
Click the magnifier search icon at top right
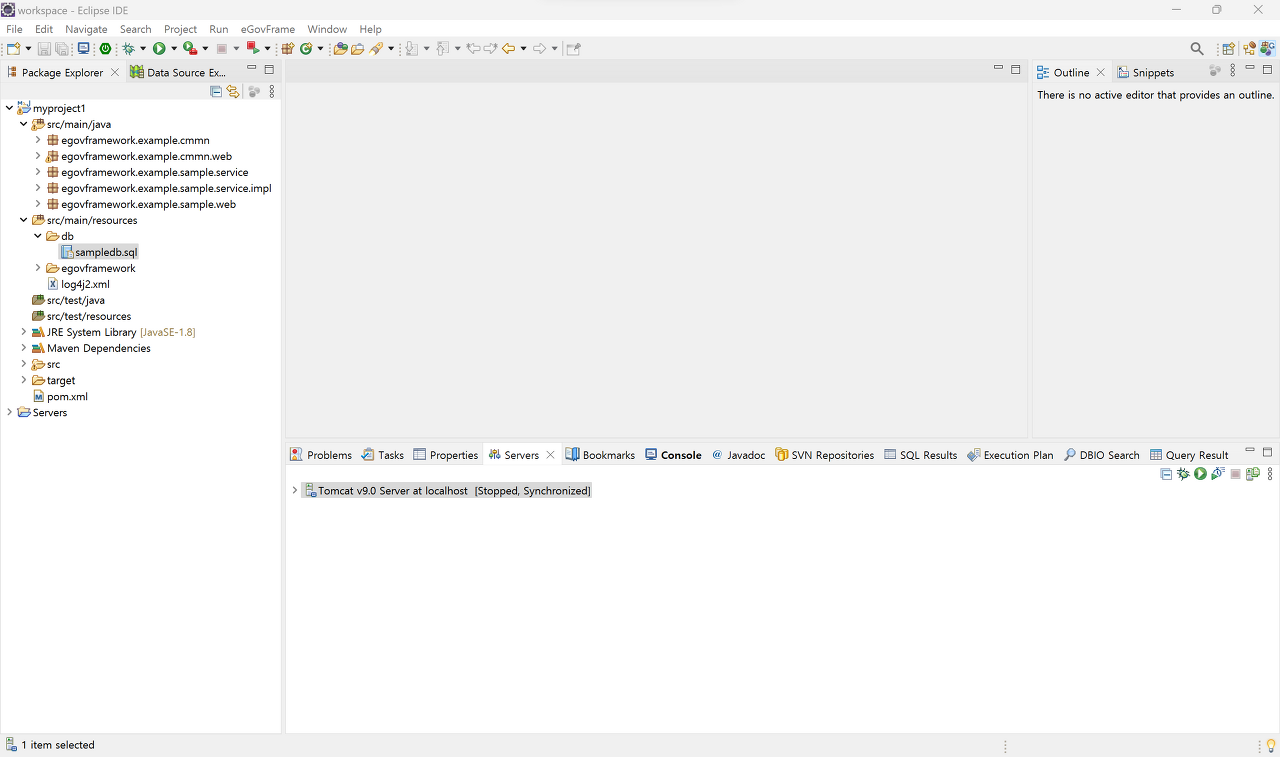coord(1197,48)
